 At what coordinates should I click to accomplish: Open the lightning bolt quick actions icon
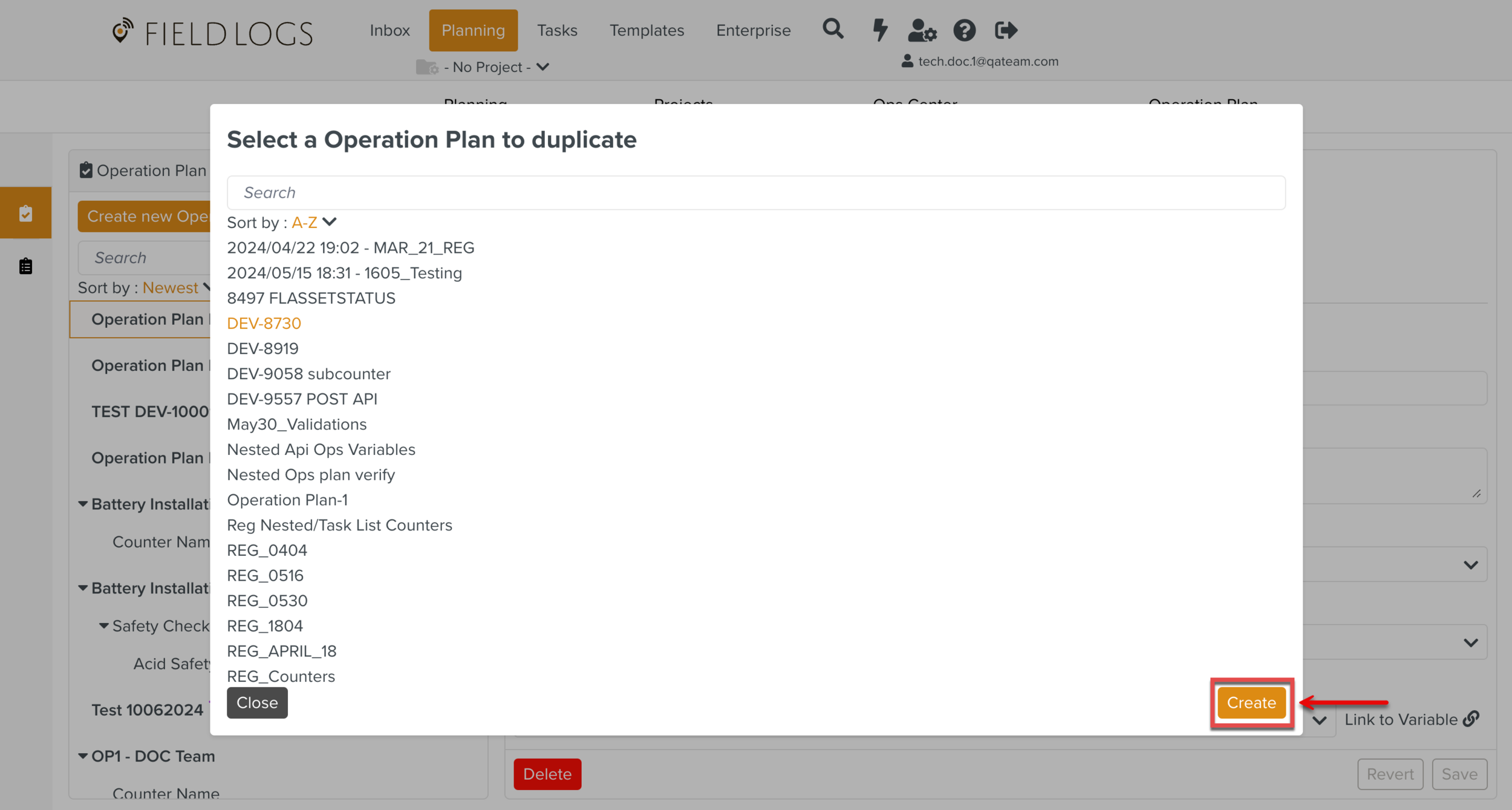tap(879, 30)
